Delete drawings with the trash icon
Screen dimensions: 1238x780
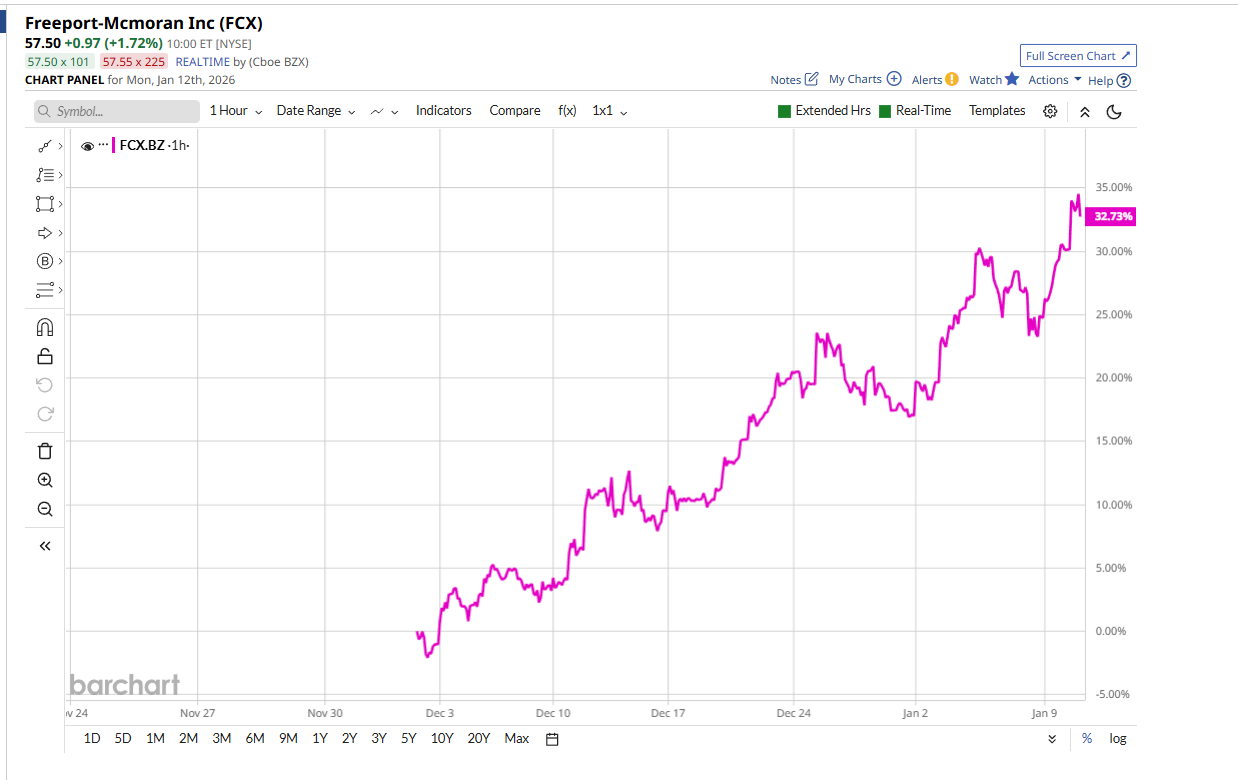tap(44, 451)
